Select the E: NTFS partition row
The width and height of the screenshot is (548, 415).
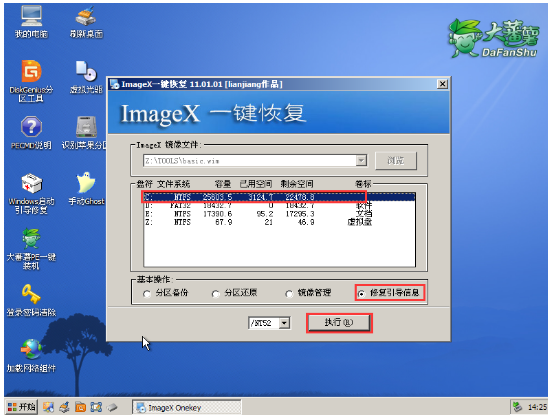tap(279, 214)
